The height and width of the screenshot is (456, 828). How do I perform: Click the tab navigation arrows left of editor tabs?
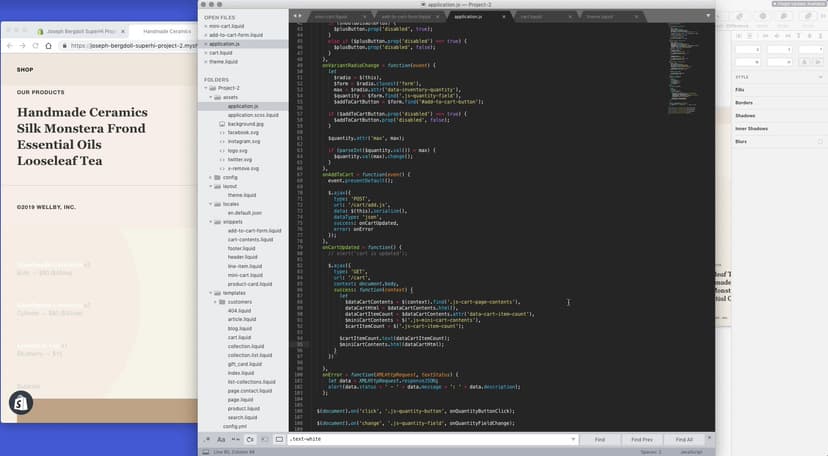click(297, 17)
